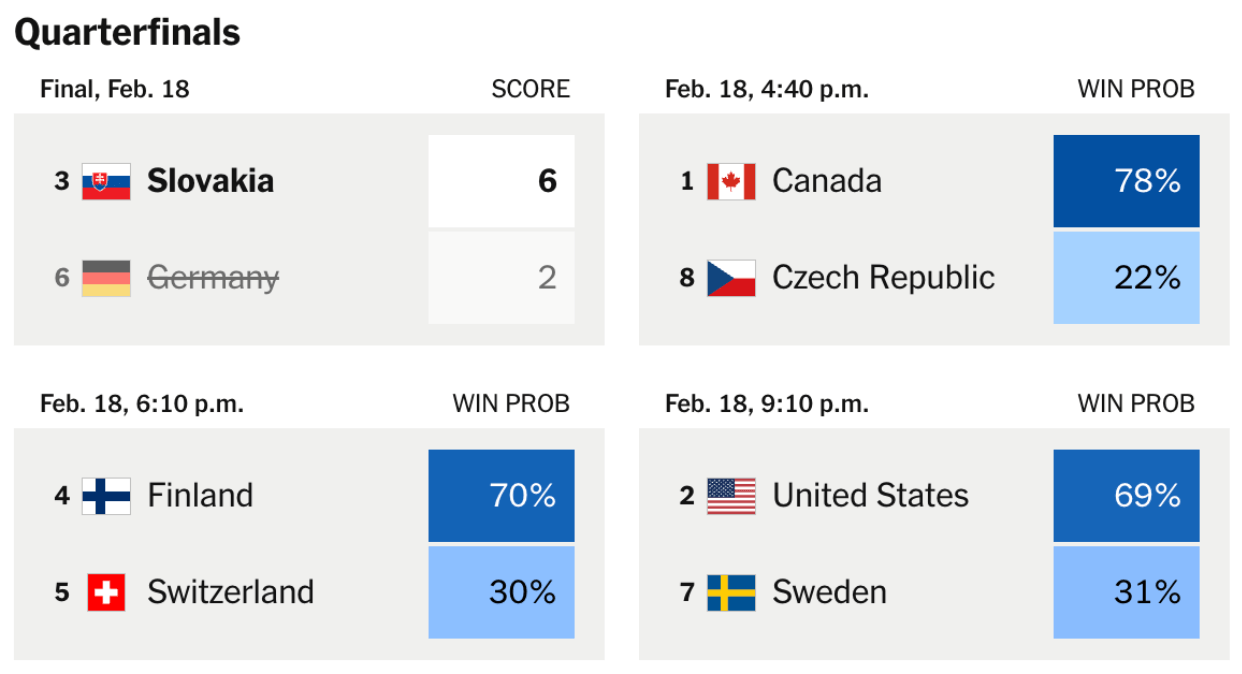
Task: Open the Czech Republic team link
Action: (883, 277)
